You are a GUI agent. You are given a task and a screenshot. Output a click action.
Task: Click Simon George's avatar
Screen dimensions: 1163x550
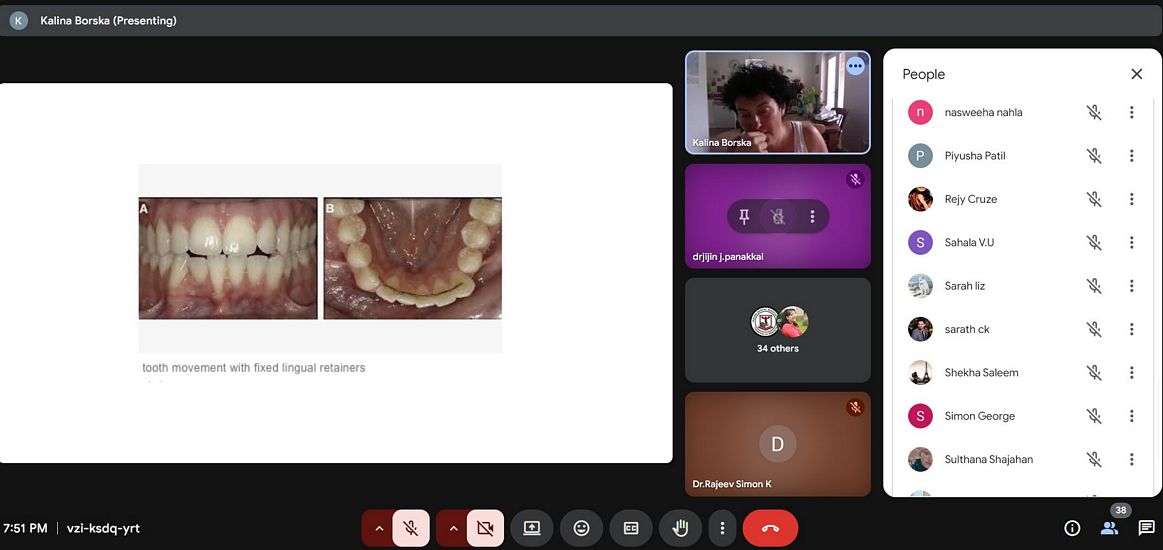(x=920, y=416)
